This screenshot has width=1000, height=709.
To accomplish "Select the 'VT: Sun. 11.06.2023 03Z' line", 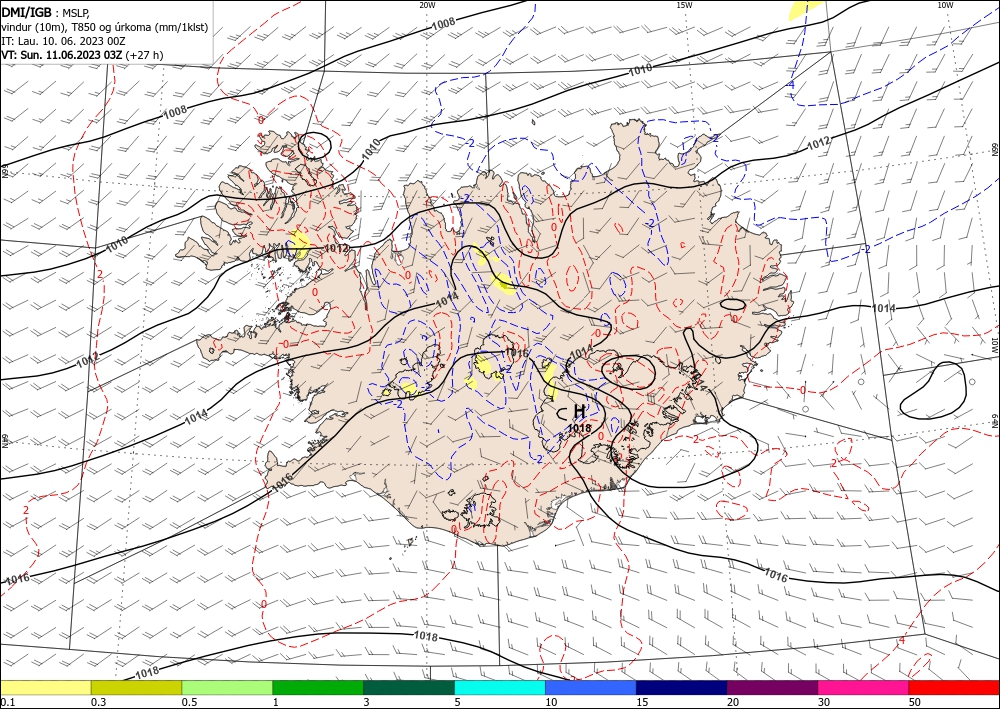I will pyautogui.click(x=61, y=55).
